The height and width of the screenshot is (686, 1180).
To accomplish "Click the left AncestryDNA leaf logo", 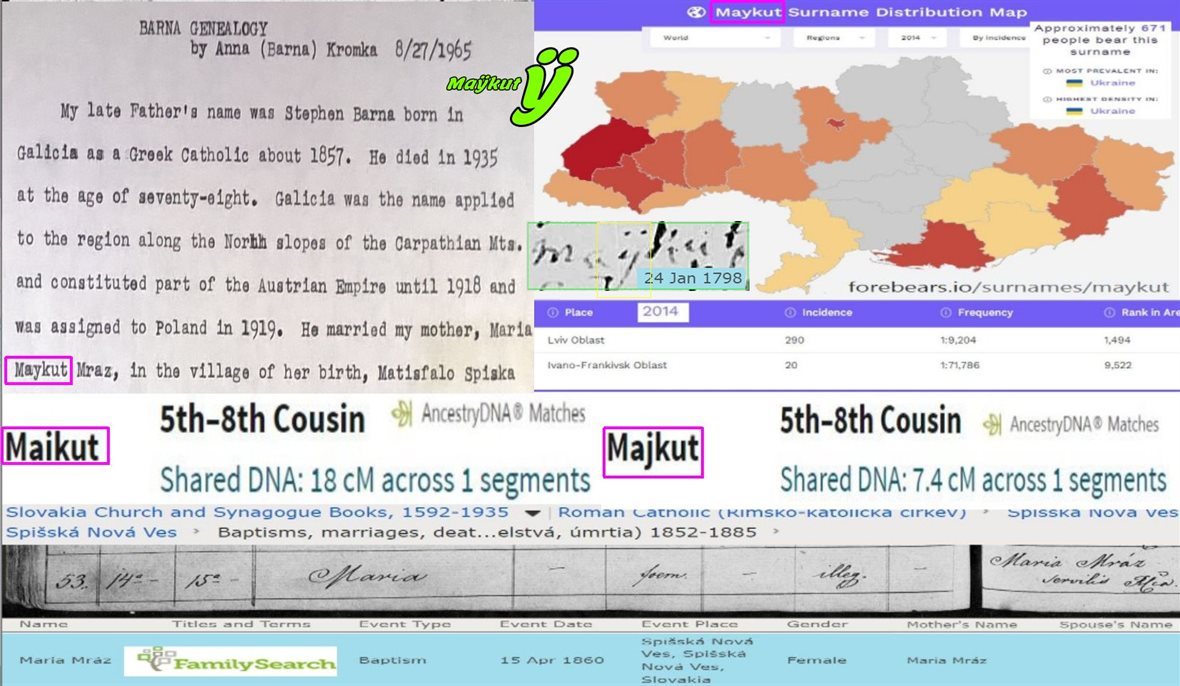I will (402, 416).
